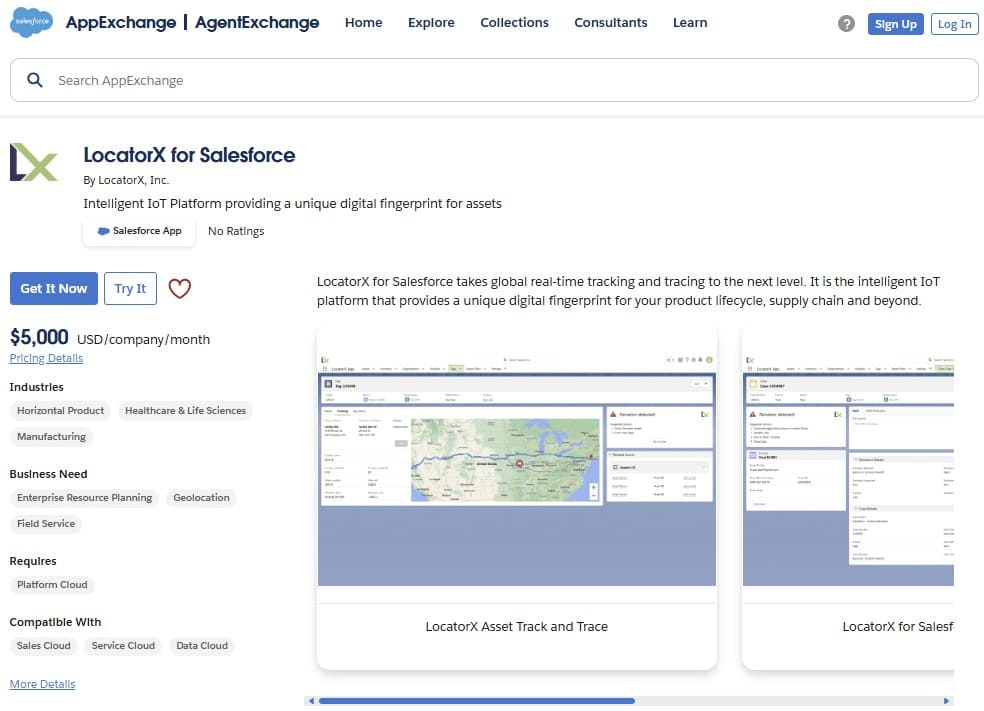Open the Learn menu

(x=690, y=23)
